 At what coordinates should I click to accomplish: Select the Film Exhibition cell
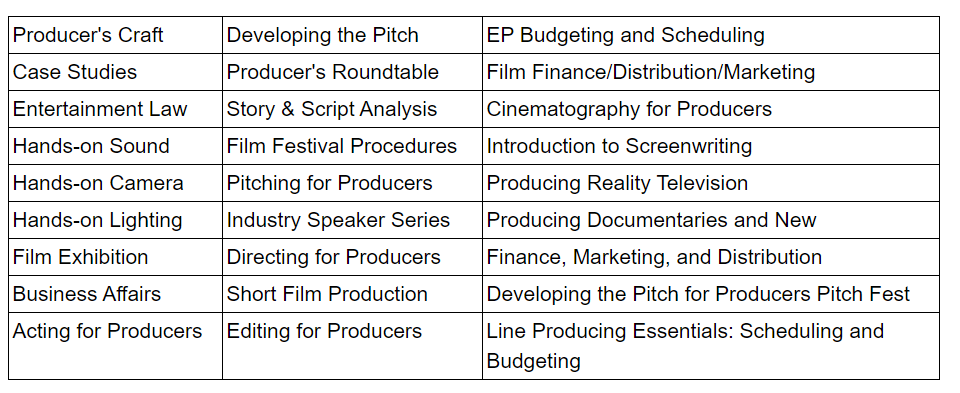click(115, 257)
